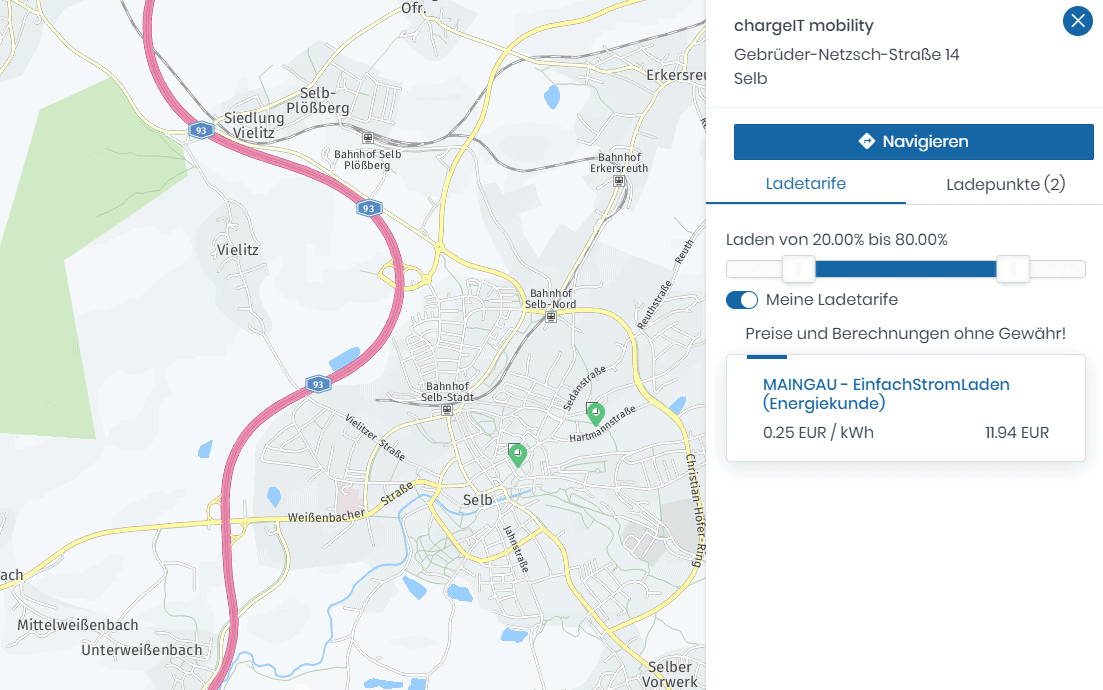1103x690 pixels.
Task: Switch to the Ladetarife tab
Action: point(806,184)
